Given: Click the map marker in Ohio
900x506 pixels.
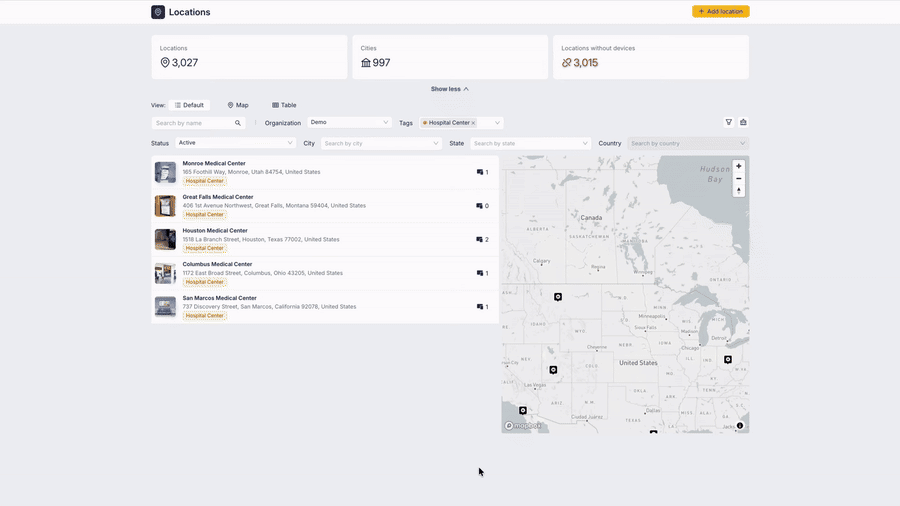Looking at the screenshot, I should tap(728, 360).
